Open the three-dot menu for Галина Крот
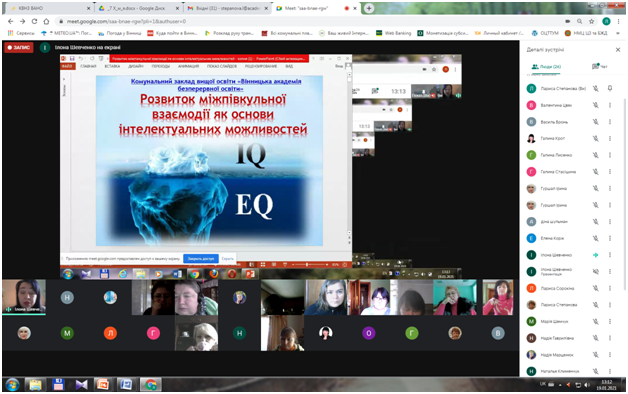 610,139
